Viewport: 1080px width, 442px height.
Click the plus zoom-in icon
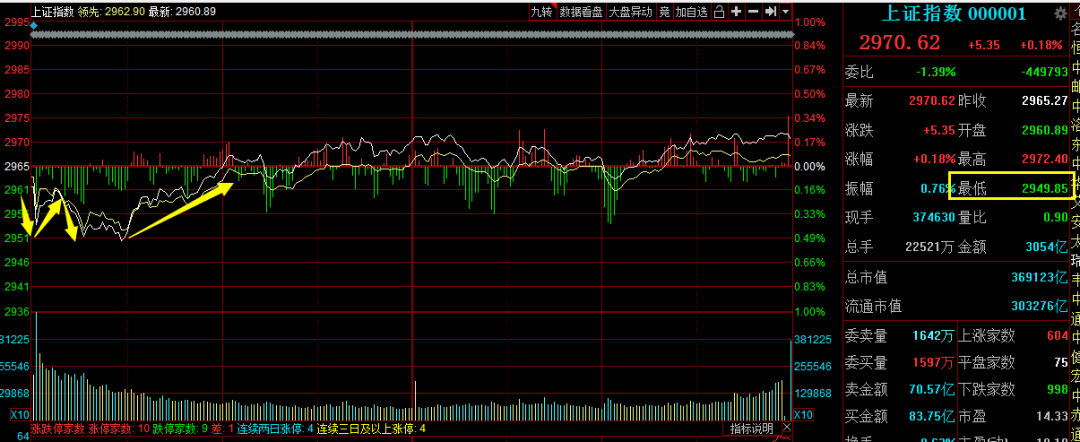click(x=737, y=11)
